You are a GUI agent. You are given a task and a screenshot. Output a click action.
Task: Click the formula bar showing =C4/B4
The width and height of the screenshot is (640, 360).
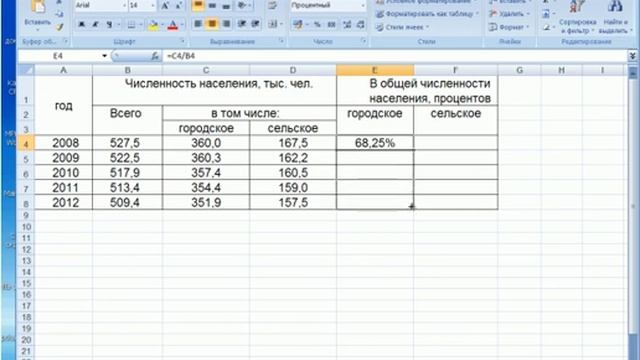[x=395, y=56]
